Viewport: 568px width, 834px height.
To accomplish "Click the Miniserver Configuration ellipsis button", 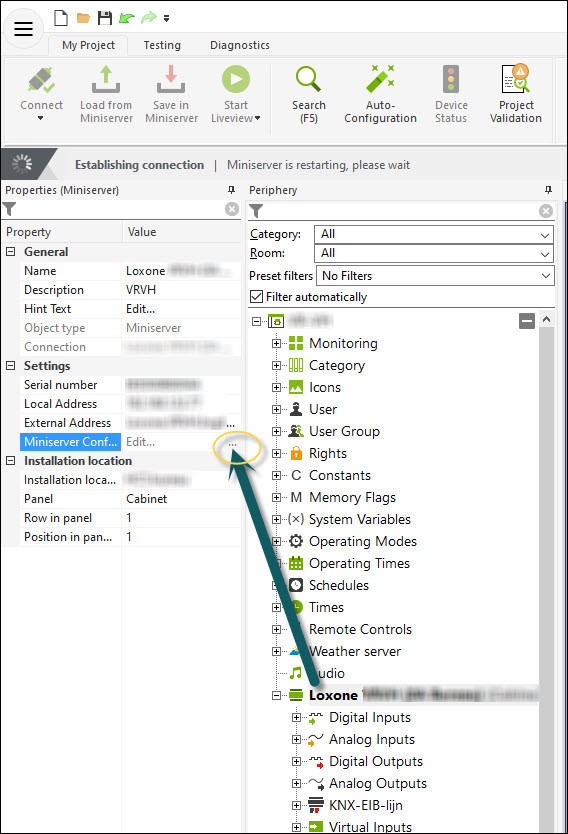I will [232, 443].
